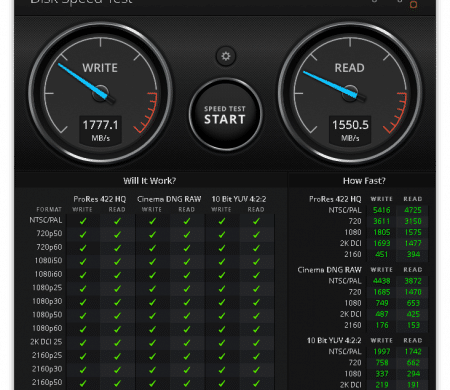
Task: Select the 10 Bit YUV NTSC/PAL write value 1997
Action: click(382, 351)
